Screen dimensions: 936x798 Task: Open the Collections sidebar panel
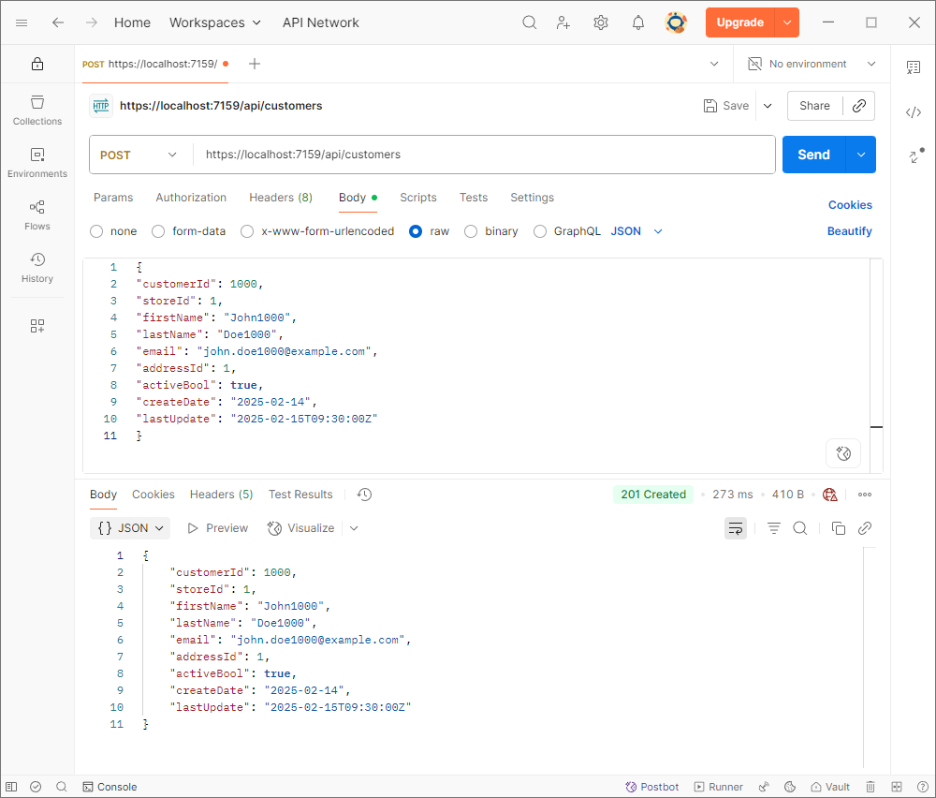tap(37, 109)
